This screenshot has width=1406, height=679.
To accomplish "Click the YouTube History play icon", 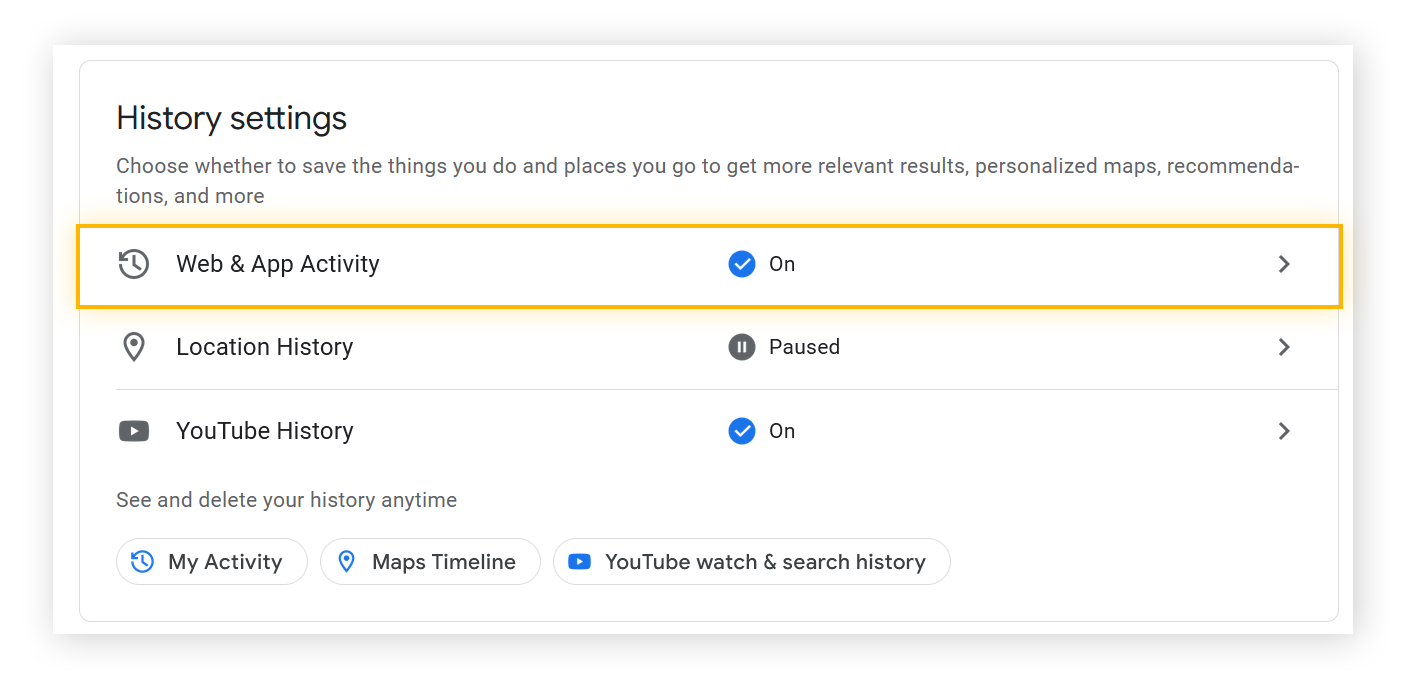I will (x=133, y=431).
